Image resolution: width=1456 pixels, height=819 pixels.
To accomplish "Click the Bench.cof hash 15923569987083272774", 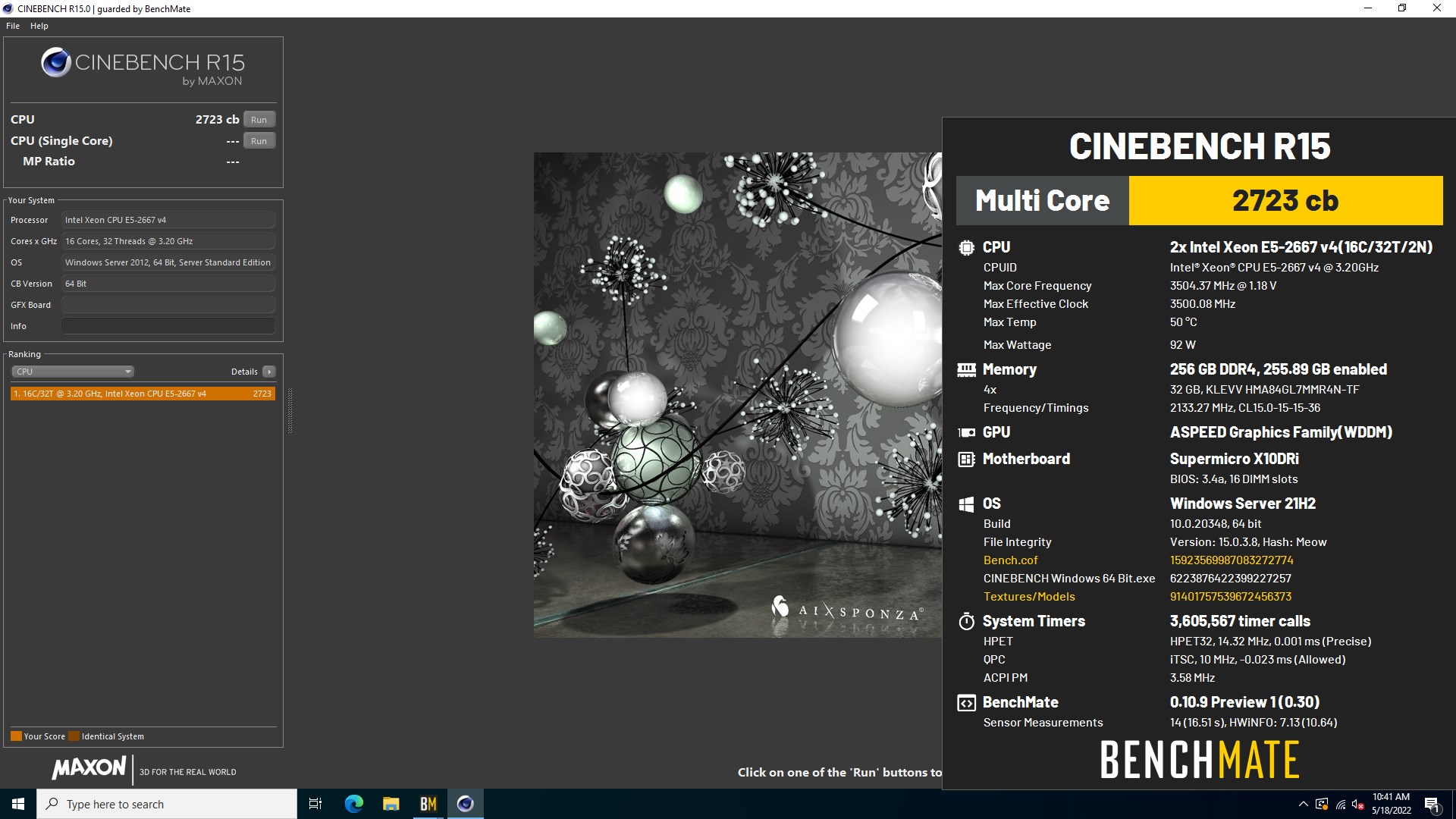I will [x=1232, y=560].
